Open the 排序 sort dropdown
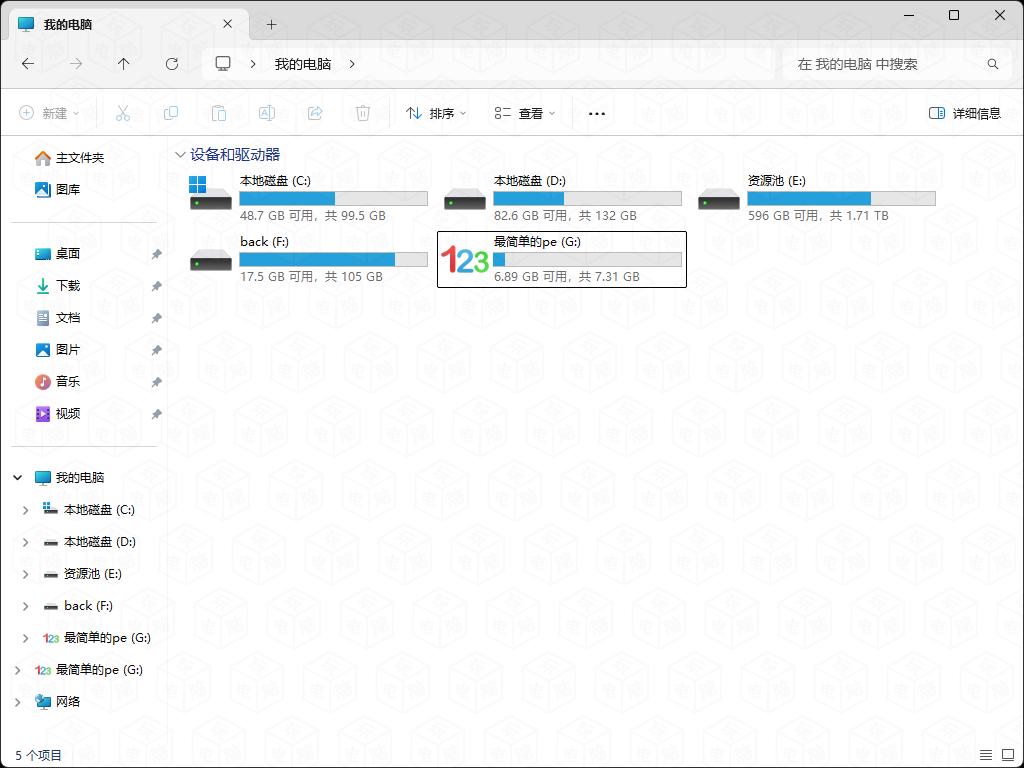The image size is (1024, 768). (x=436, y=113)
